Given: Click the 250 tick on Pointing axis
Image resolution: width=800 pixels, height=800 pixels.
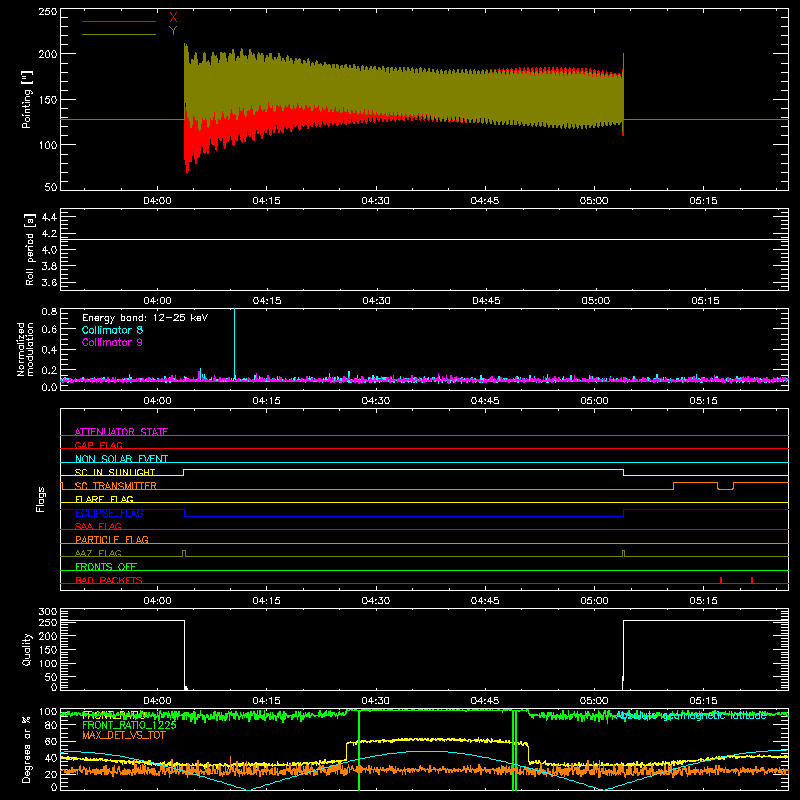Looking at the screenshot, I should pos(47,11).
